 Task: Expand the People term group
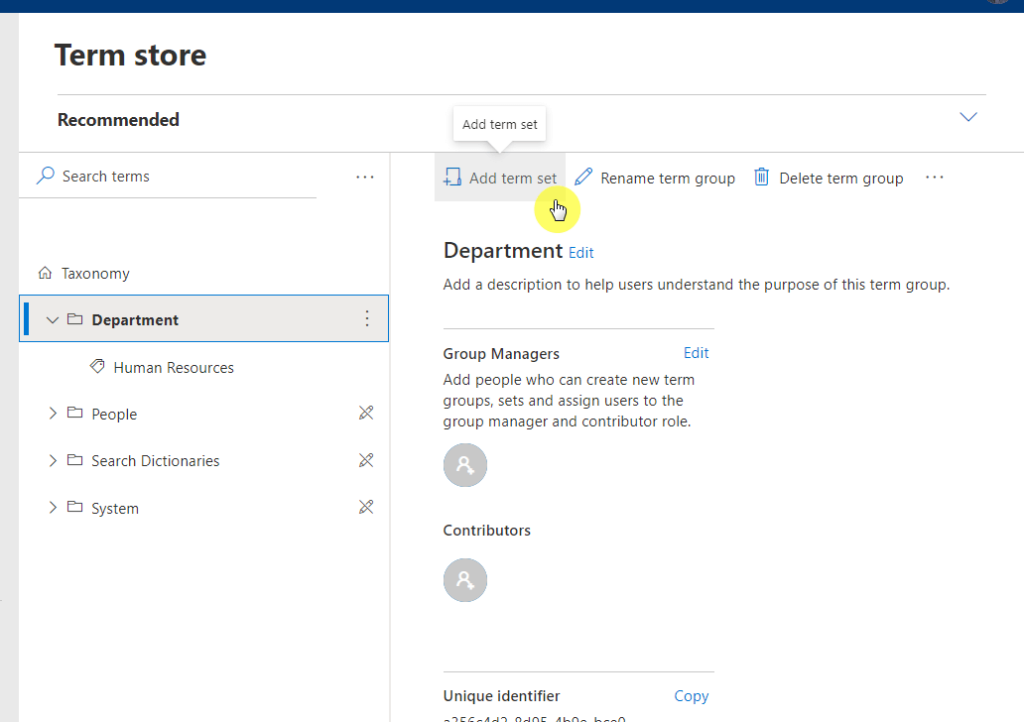[53, 413]
